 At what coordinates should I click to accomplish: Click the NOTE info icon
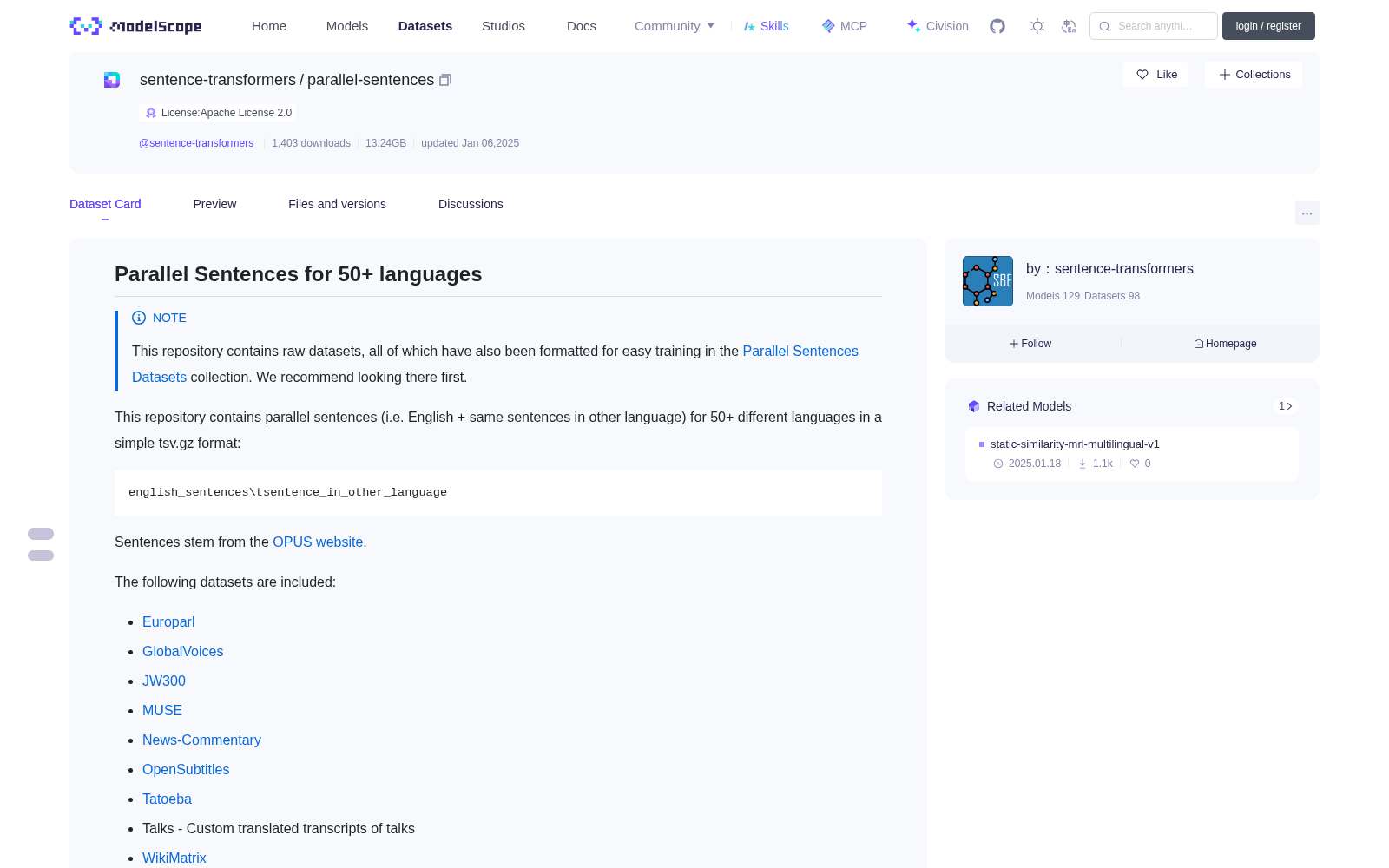pos(139,318)
